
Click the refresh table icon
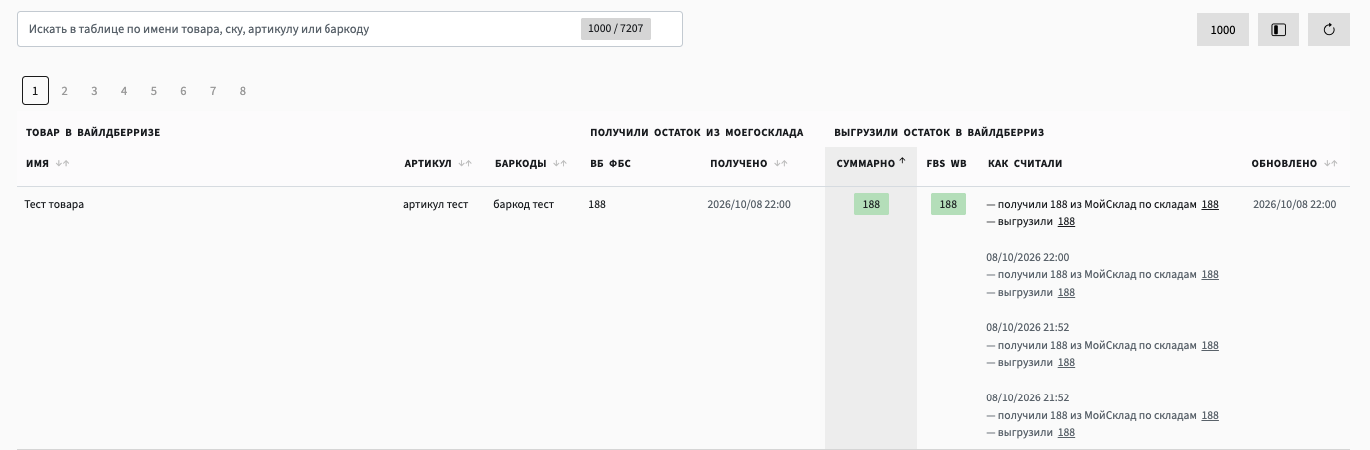point(1329,29)
